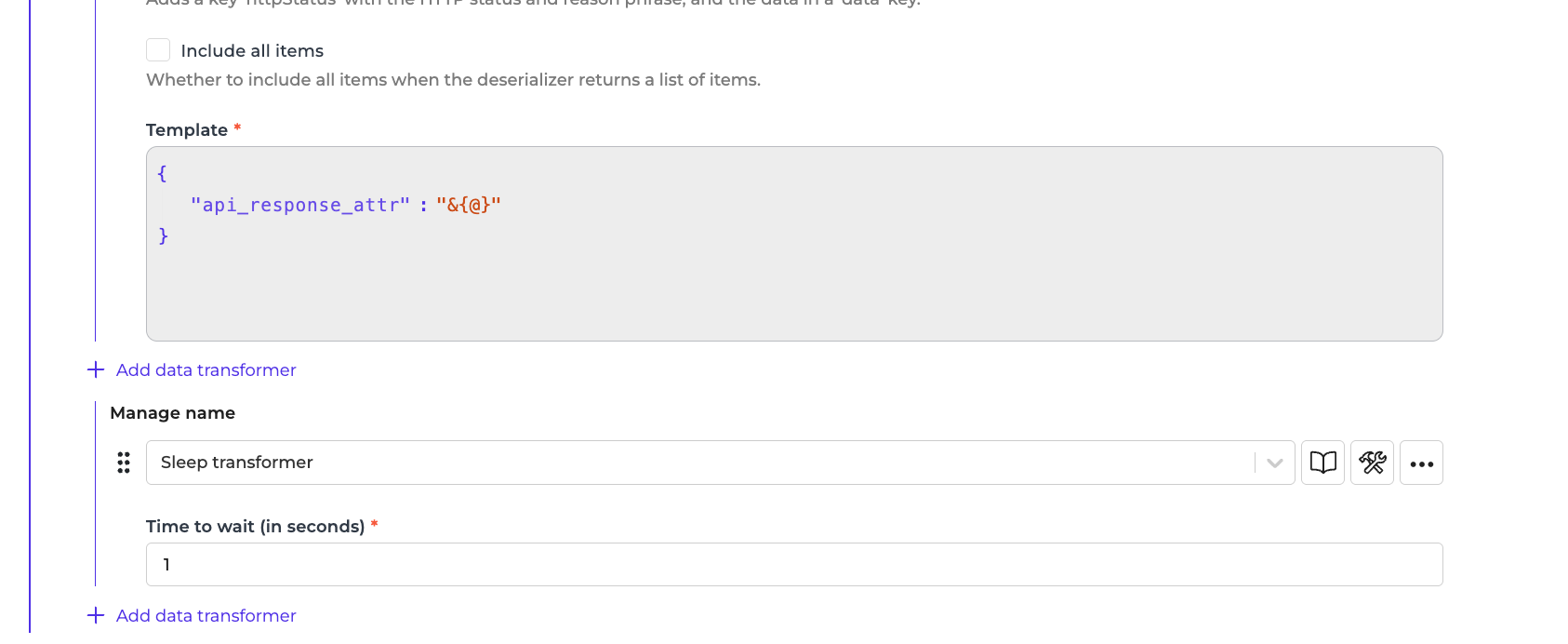Click the "&{@}" value in Template
Viewport: 1568px width, 644px height.
click(469, 205)
